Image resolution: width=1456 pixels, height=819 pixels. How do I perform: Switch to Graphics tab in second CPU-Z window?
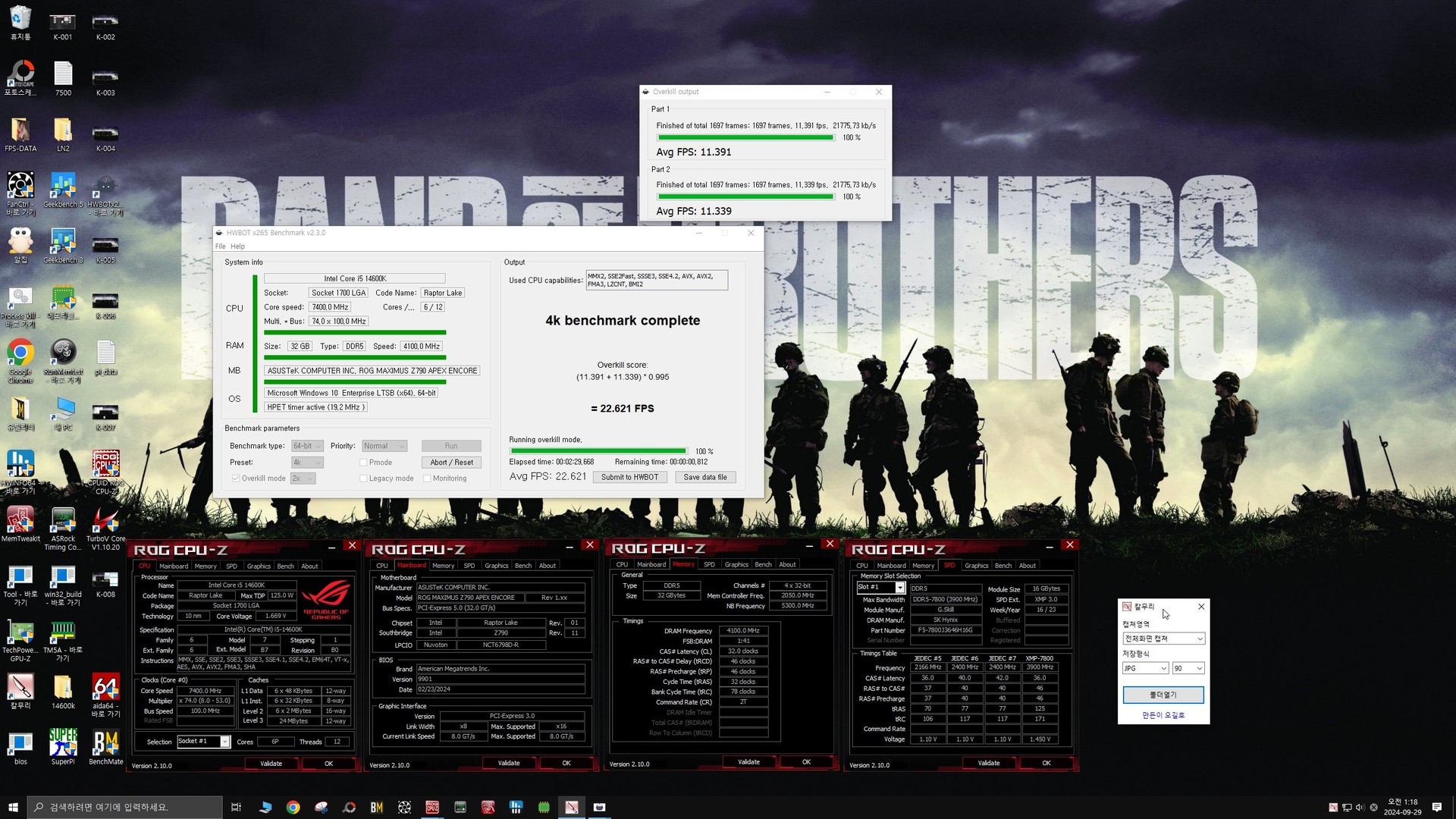pyautogui.click(x=497, y=566)
